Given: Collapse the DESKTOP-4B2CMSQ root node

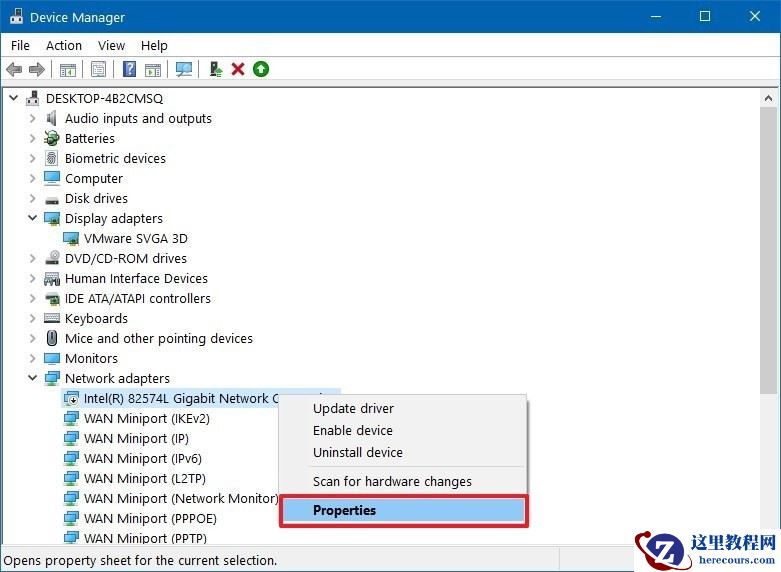Looking at the screenshot, I should coord(14,98).
